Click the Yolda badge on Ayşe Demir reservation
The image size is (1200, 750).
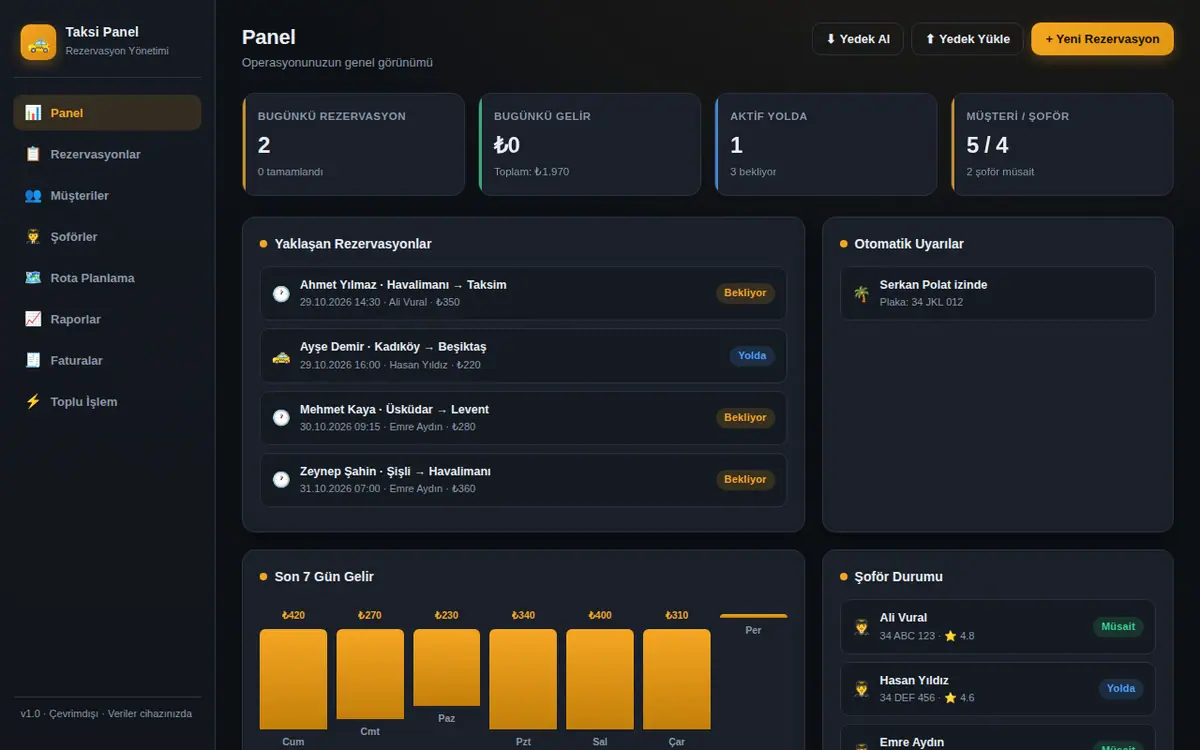click(x=752, y=355)
